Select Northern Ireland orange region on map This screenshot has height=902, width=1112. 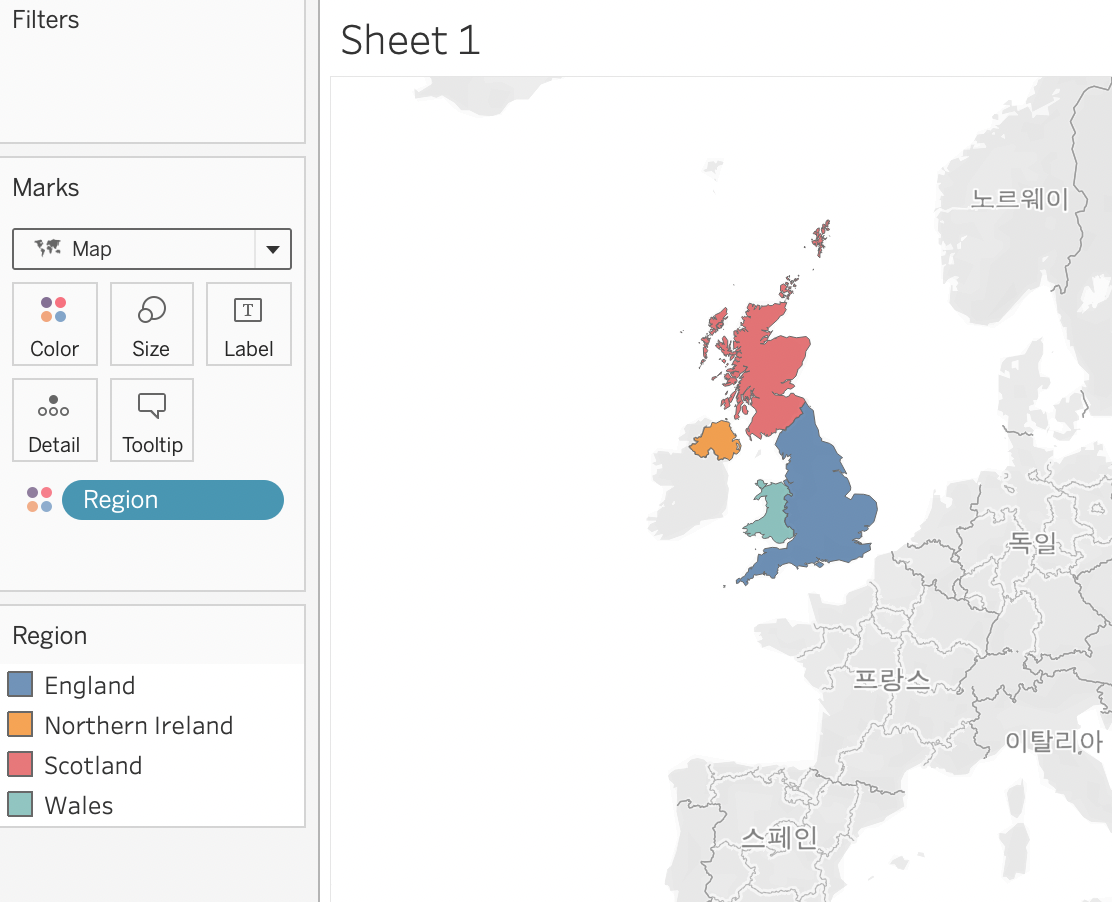716,440
